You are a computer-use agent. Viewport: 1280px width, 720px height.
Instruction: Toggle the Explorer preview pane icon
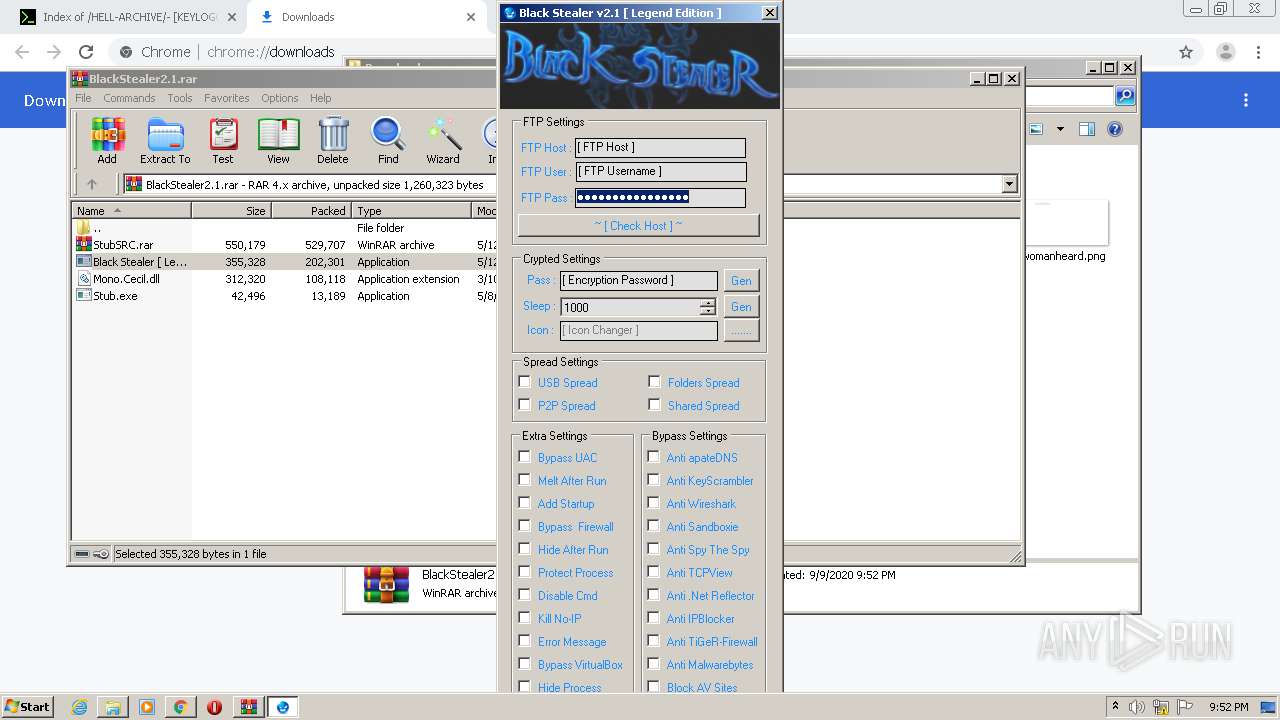(1087, 129)
